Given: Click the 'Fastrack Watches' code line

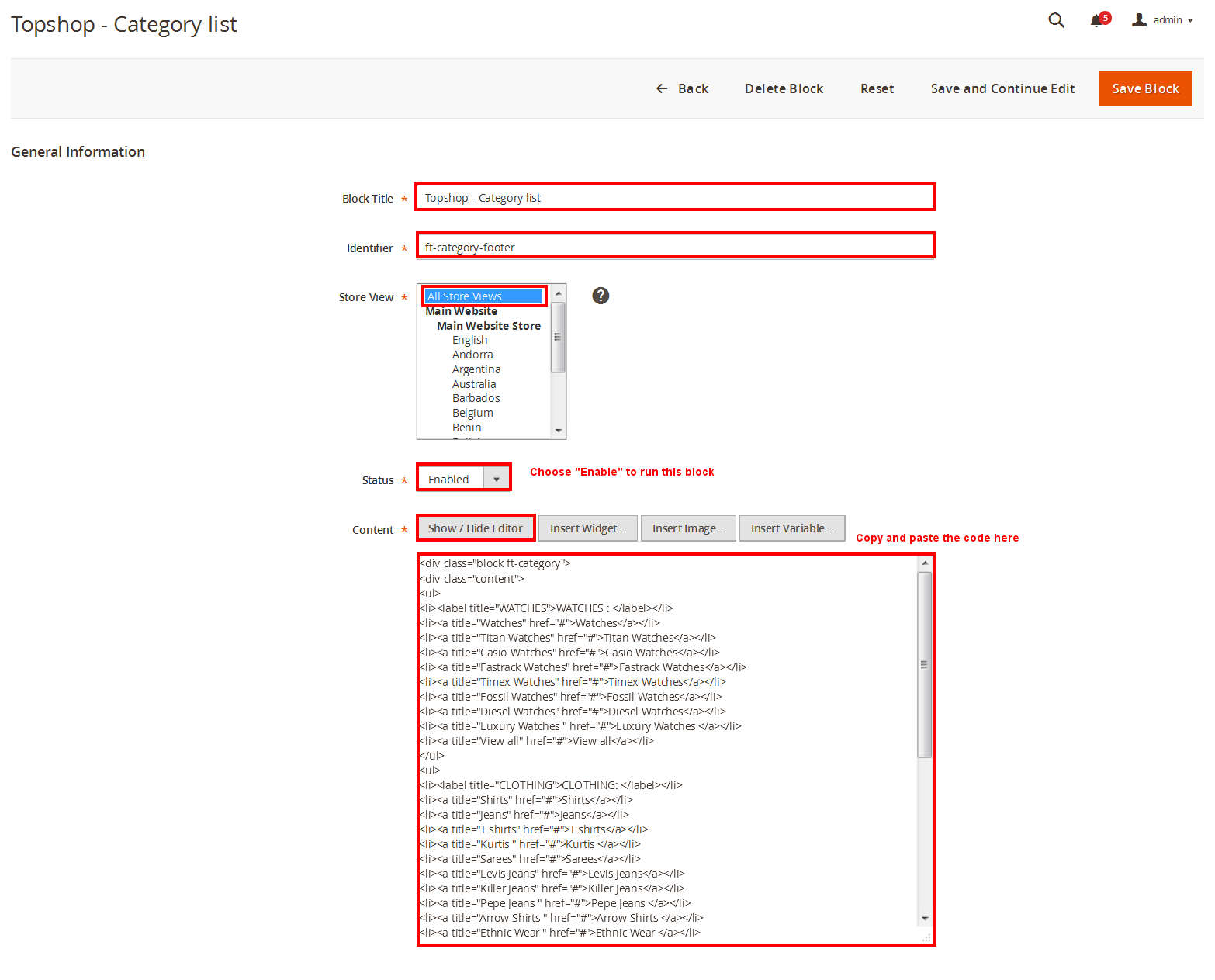Looking at the screenshot, I should (x=583, y=667).
